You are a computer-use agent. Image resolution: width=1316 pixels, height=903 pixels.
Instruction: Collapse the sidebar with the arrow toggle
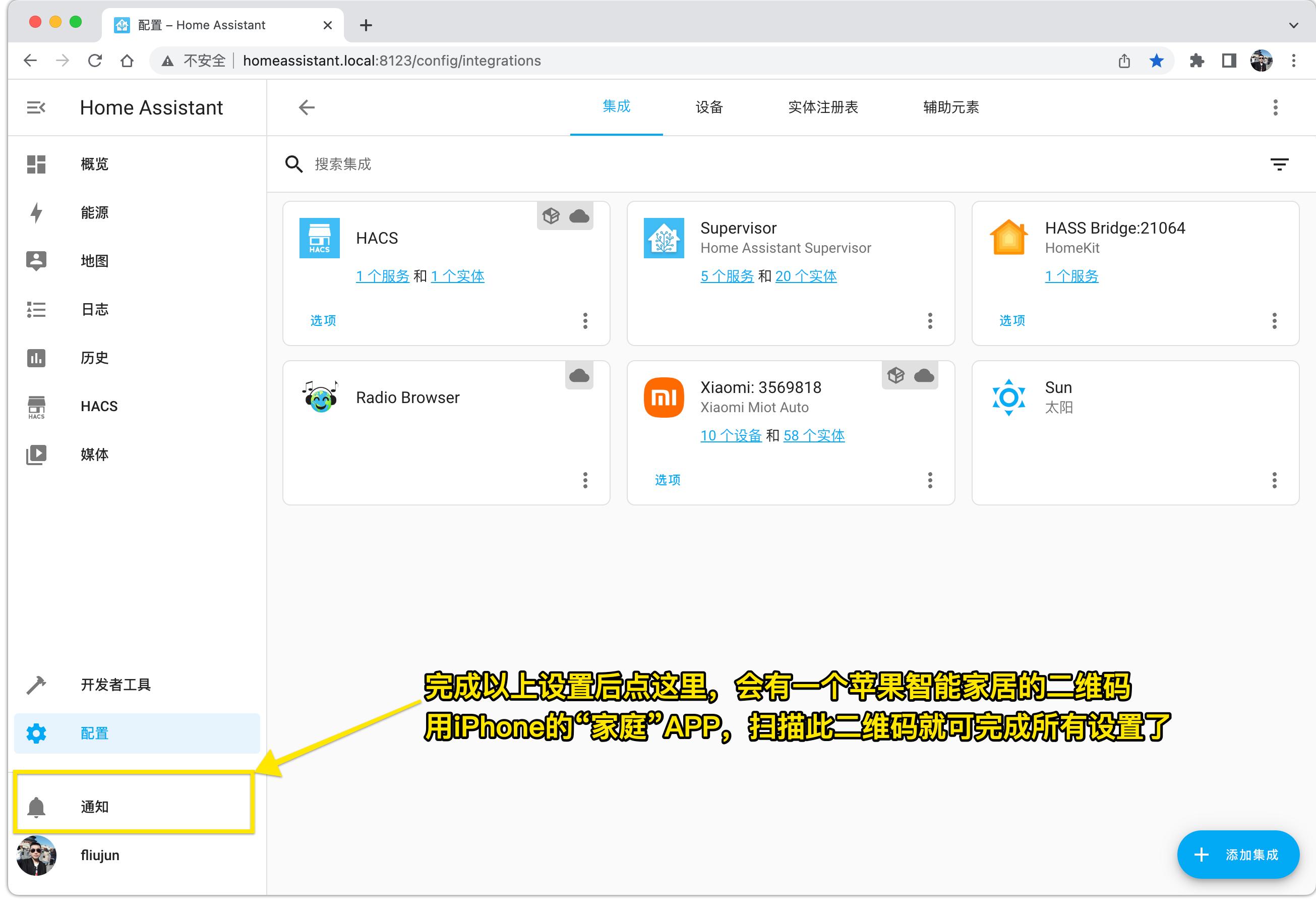36,107
